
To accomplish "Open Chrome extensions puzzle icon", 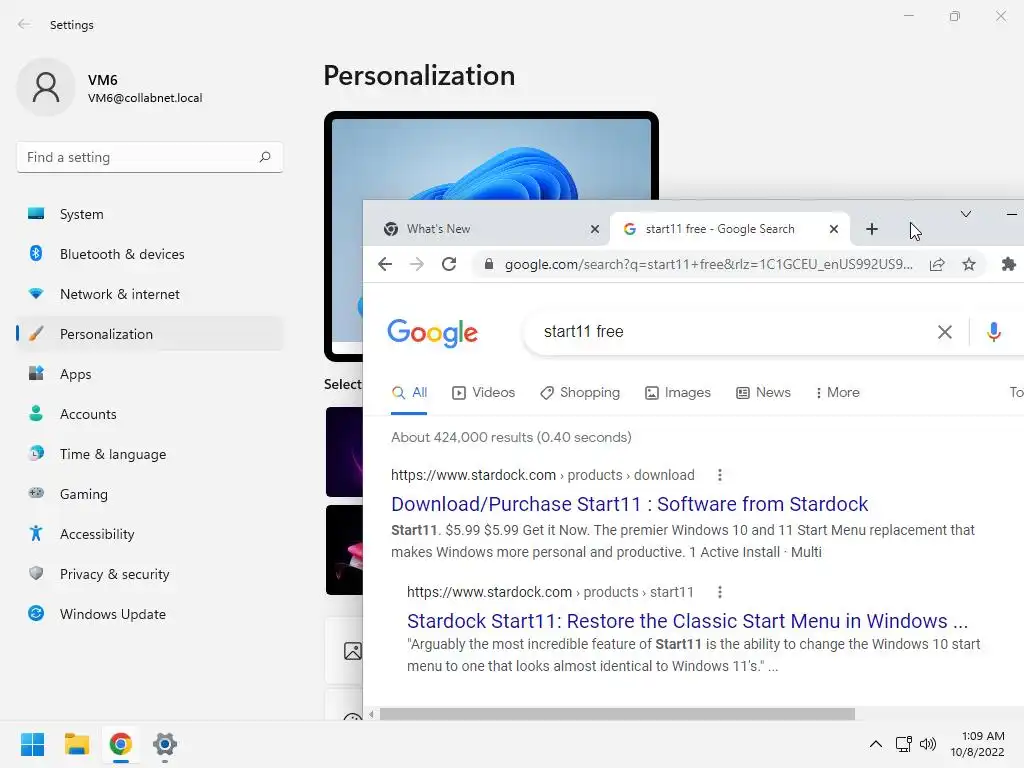I will (1008, 264).
